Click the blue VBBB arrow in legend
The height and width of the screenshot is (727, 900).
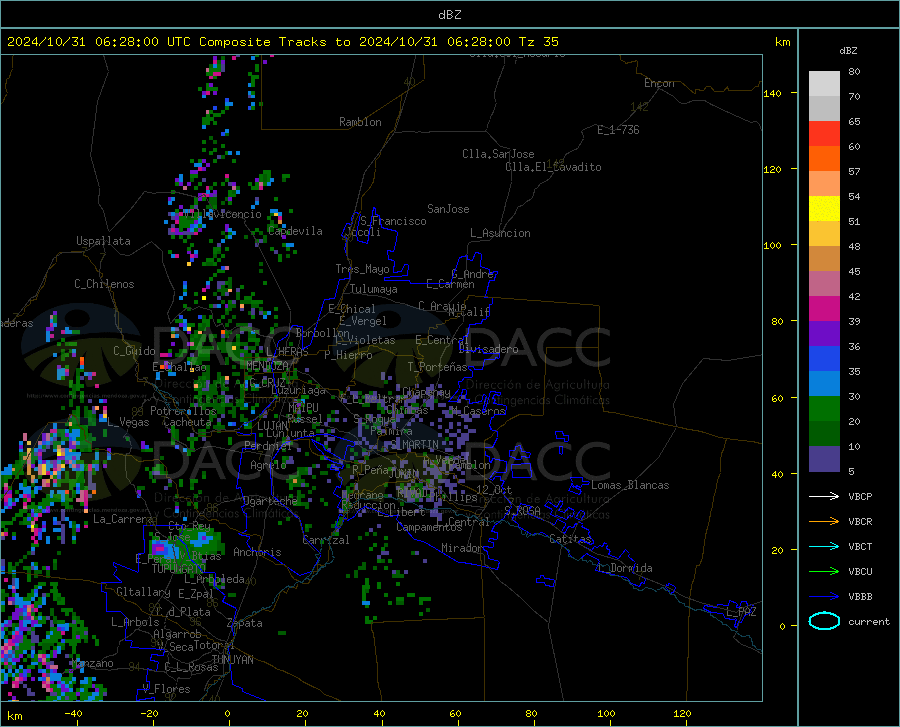coord(824,597)
